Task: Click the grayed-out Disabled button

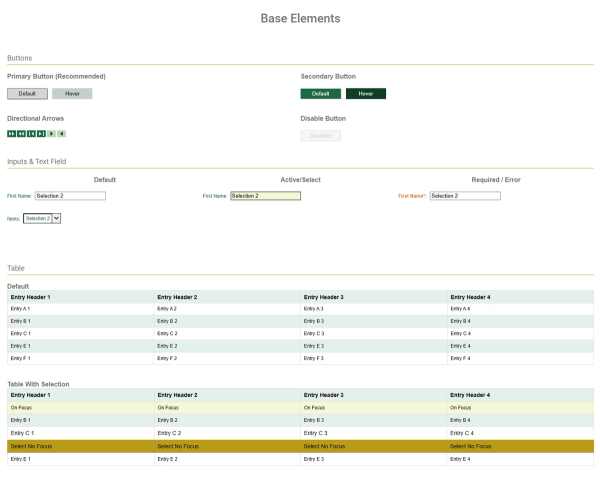Action: 321,135
